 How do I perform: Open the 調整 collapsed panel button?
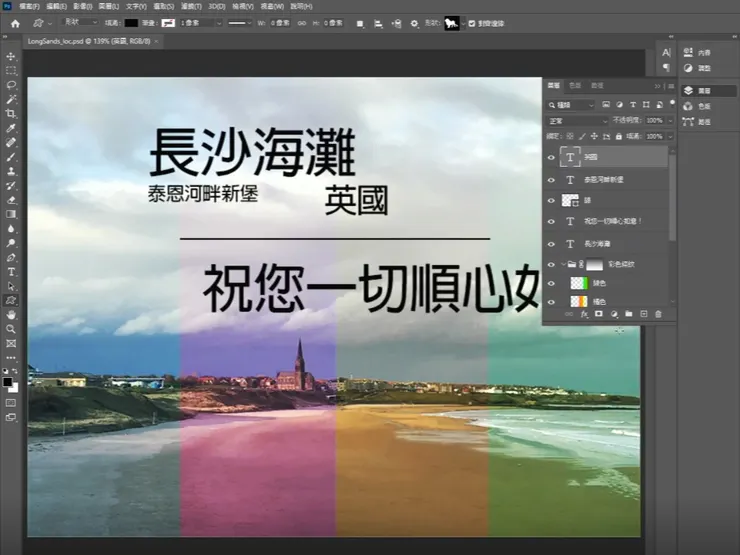point(697,68)
